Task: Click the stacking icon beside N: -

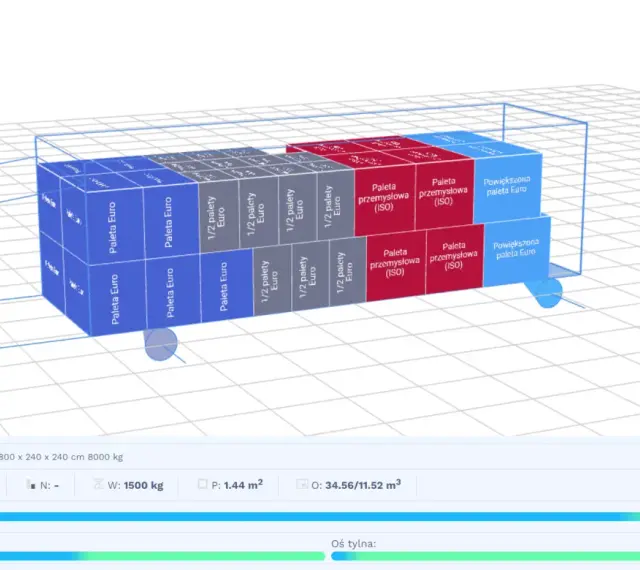Action: pos(31,485)
